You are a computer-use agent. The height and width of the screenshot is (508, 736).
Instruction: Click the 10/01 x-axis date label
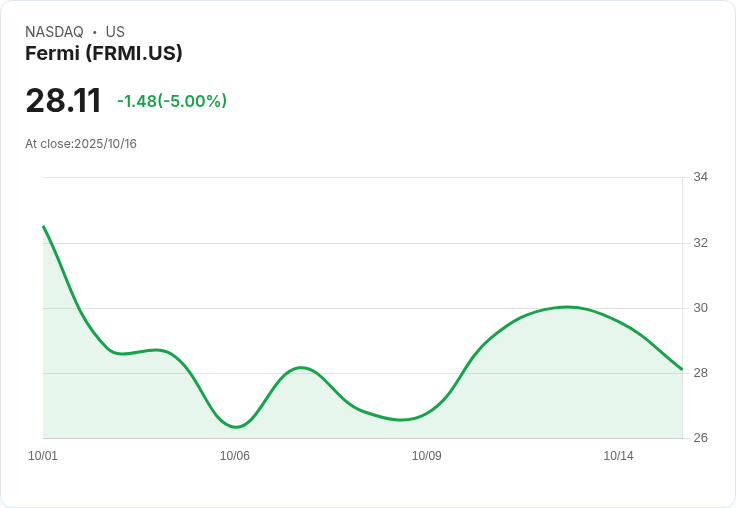tap(43, 456)
